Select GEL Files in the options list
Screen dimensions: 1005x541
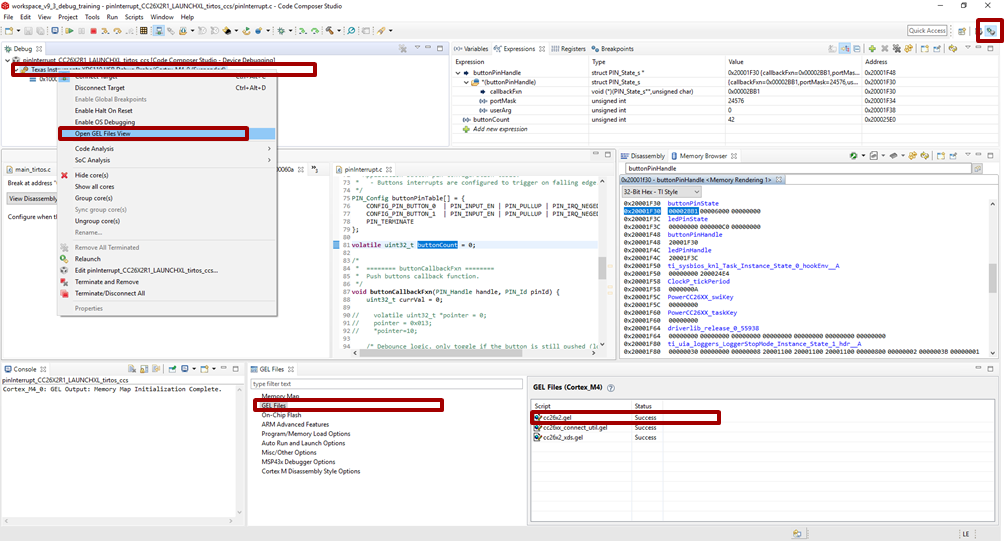(275, 405)
